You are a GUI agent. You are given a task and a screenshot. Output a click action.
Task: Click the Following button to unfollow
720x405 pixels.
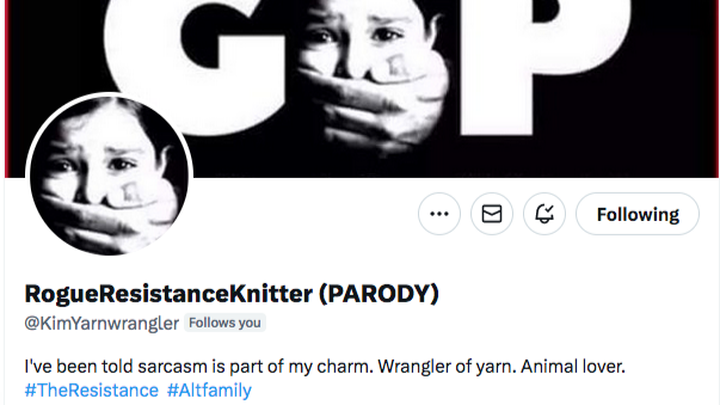(x=637, y=214)
